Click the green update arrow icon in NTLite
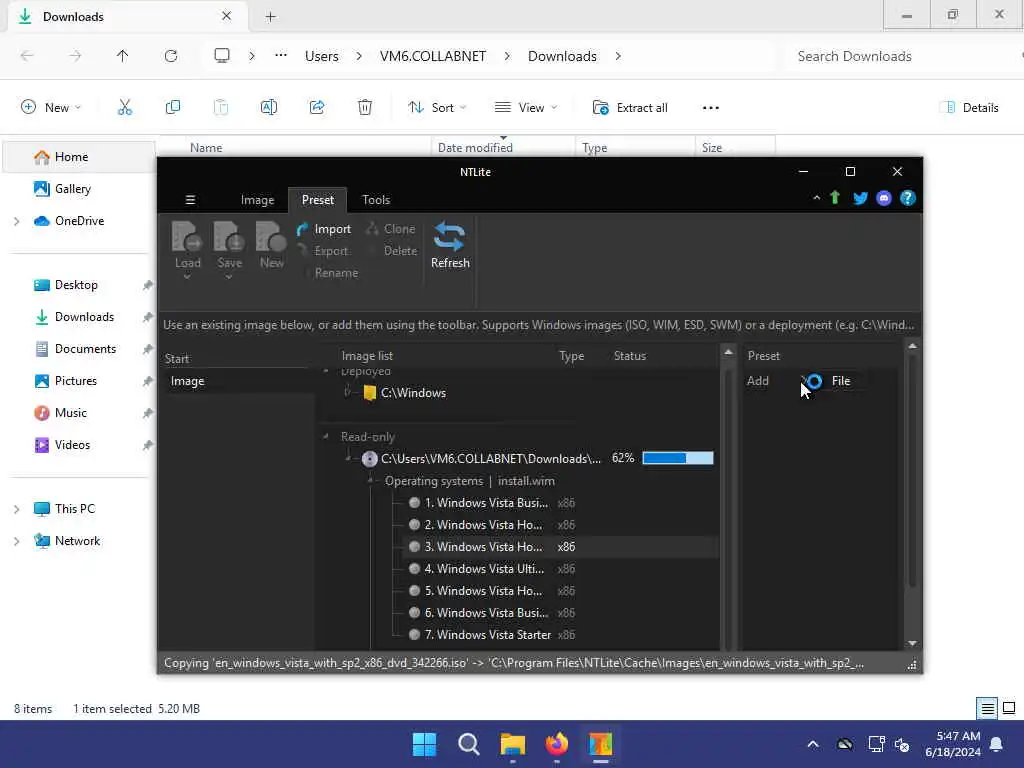 click(x=835, y=198)
